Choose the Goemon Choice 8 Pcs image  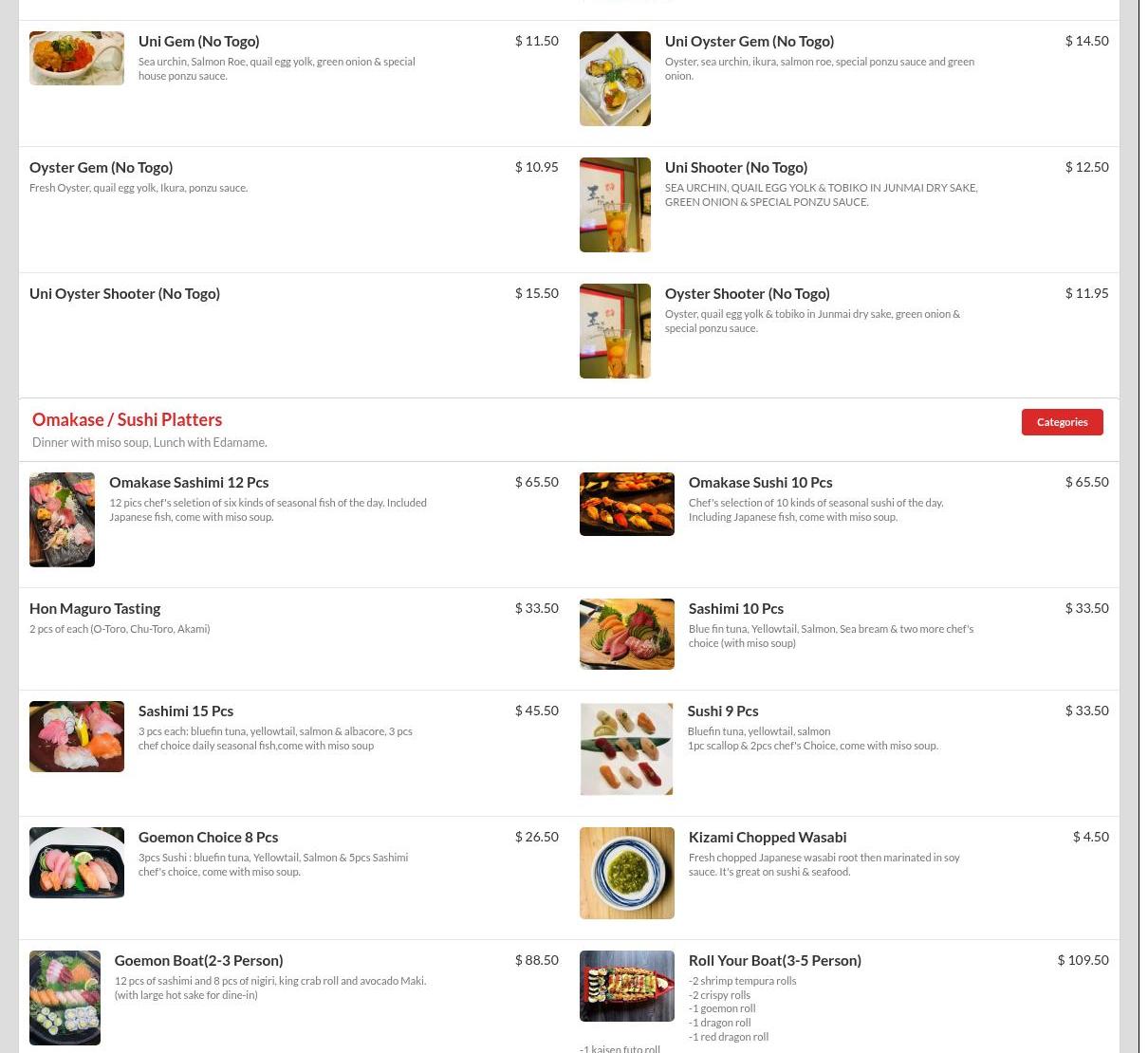77,862
